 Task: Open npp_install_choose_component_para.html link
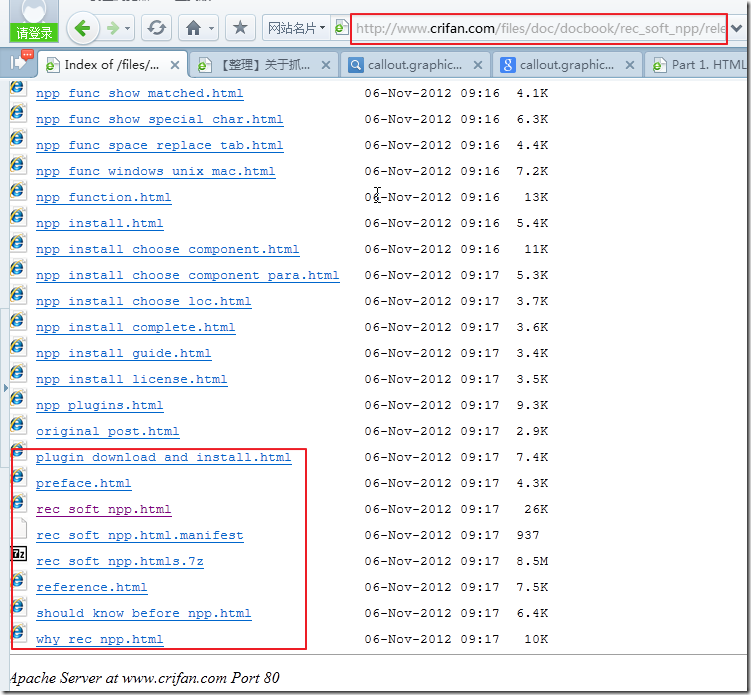point(188,275)
